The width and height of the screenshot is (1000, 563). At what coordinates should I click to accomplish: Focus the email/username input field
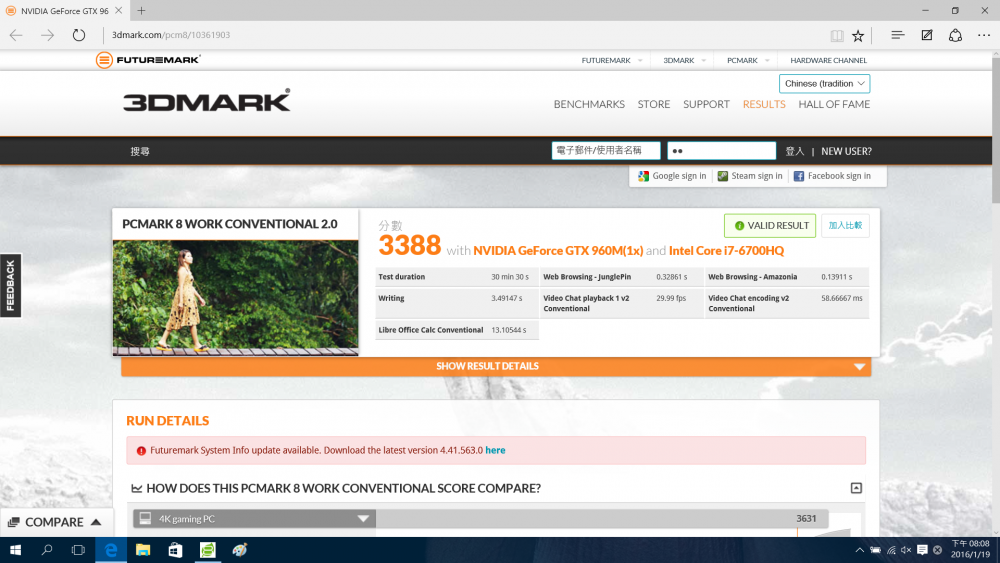click(x=605, y=150)
